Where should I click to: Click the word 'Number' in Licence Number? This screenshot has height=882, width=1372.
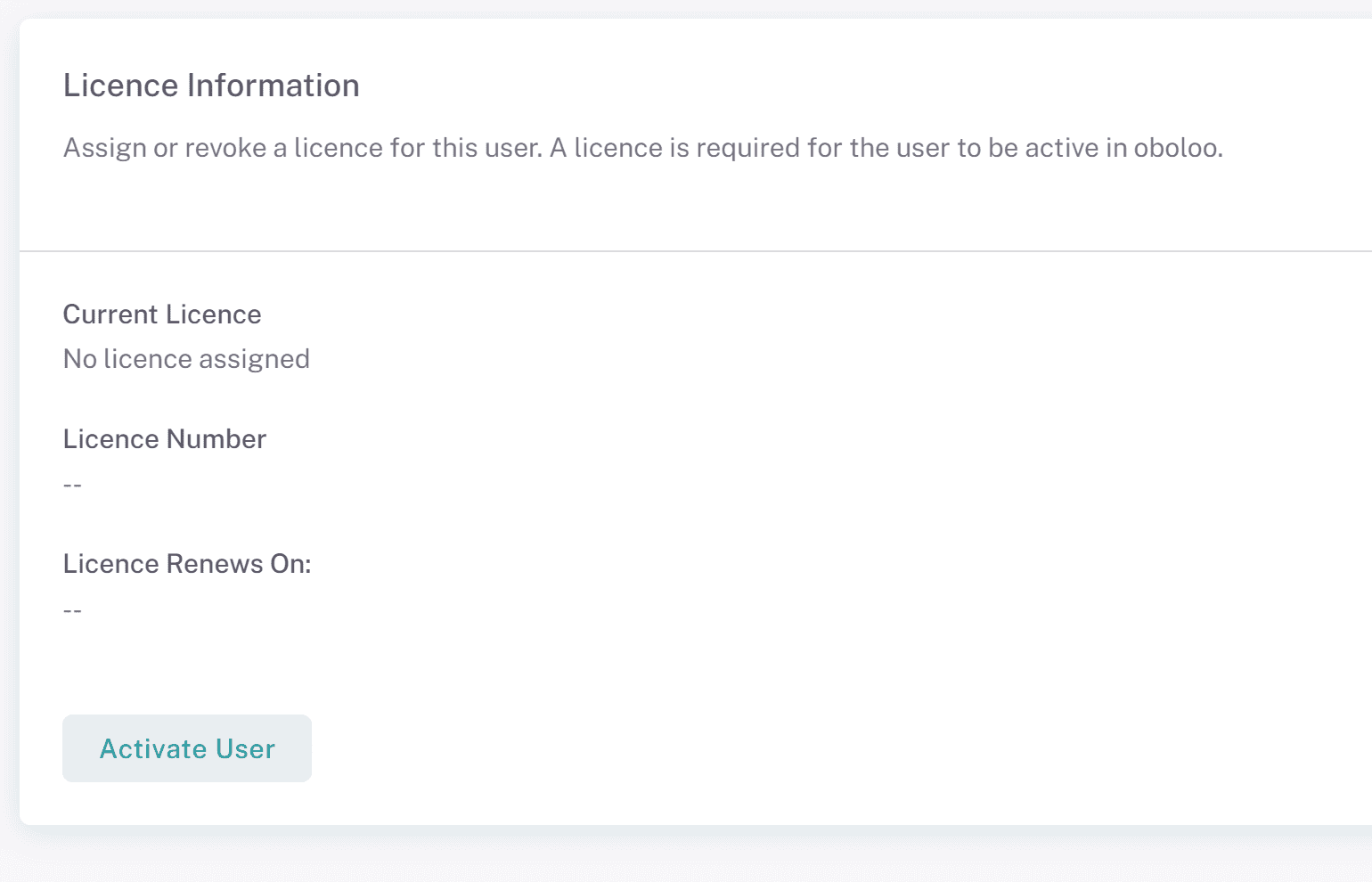point(216,439)
